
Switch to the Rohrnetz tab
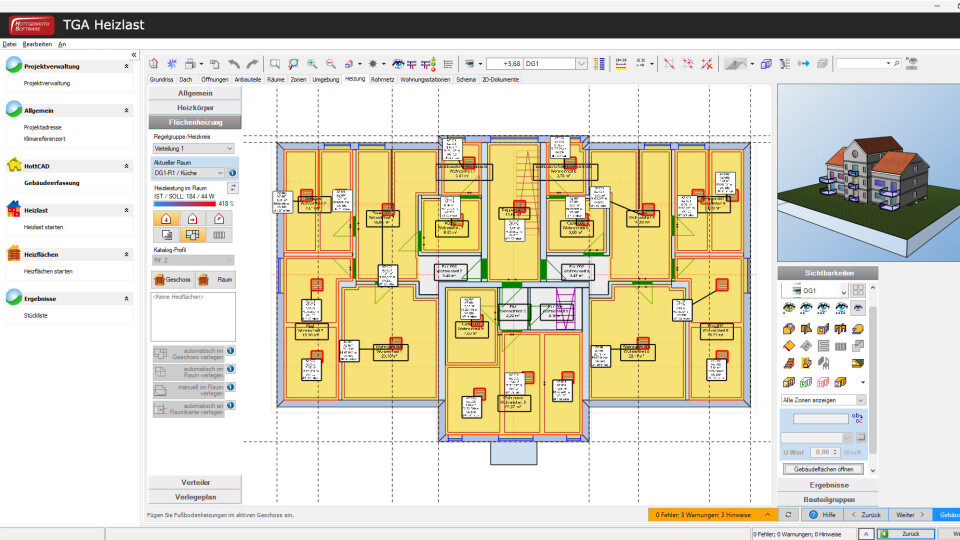pyautogui.click(x=381, y=79)
